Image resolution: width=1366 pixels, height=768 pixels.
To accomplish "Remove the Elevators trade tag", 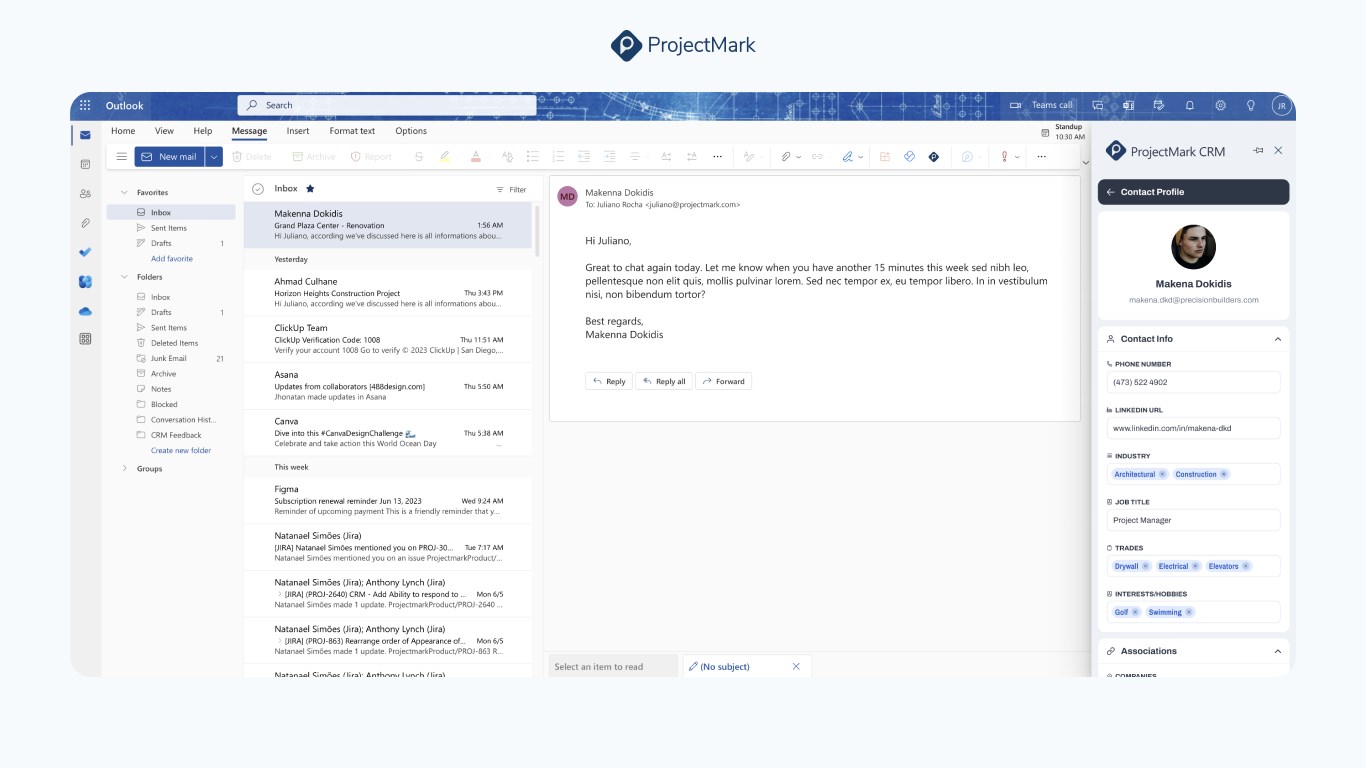I will [1246, 566].
